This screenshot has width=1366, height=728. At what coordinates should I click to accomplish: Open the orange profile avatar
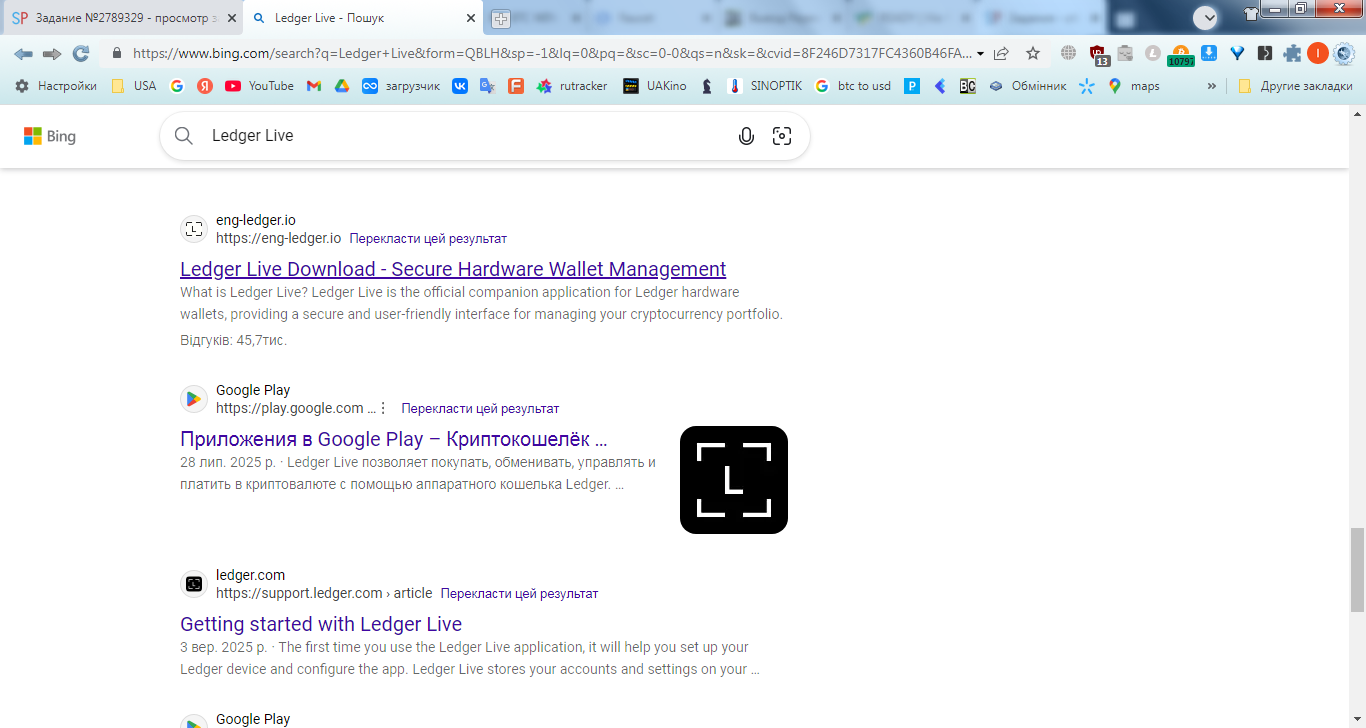click(1318, 54)
